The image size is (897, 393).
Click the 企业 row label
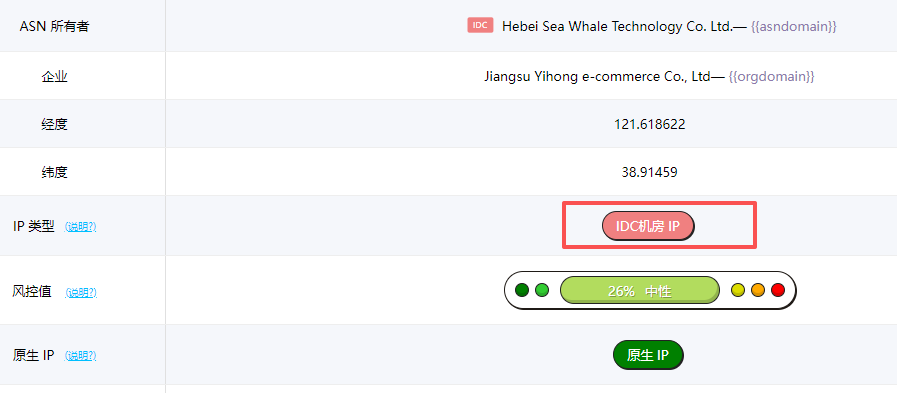pyautogui.click(x=54, y=76)
